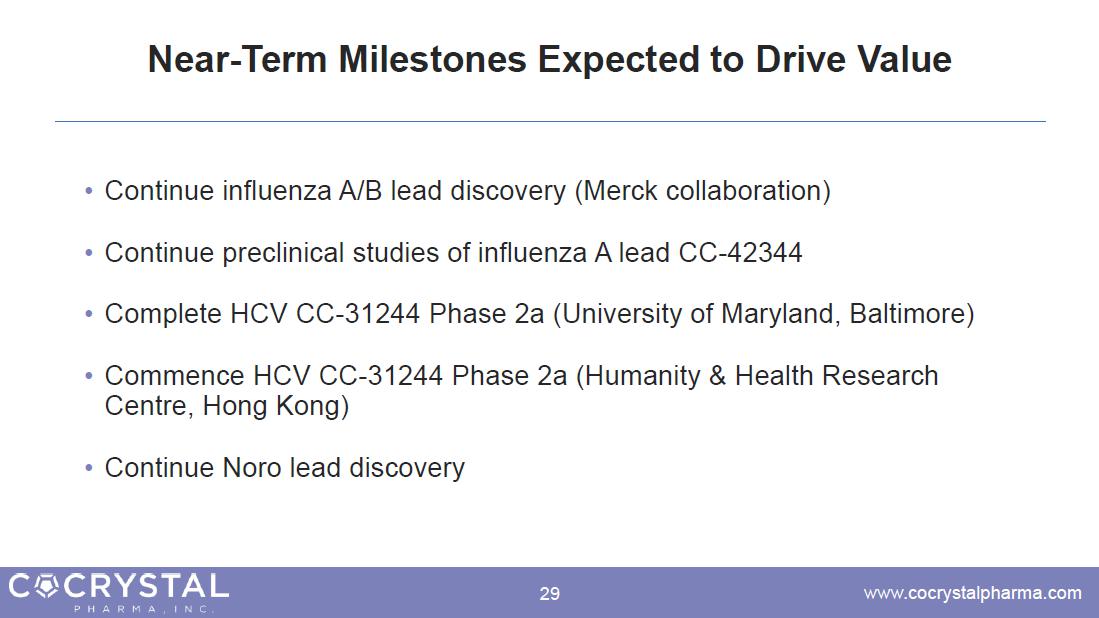Click the first bullet point dot
The image size is (1099, 618).
point(89,191)
